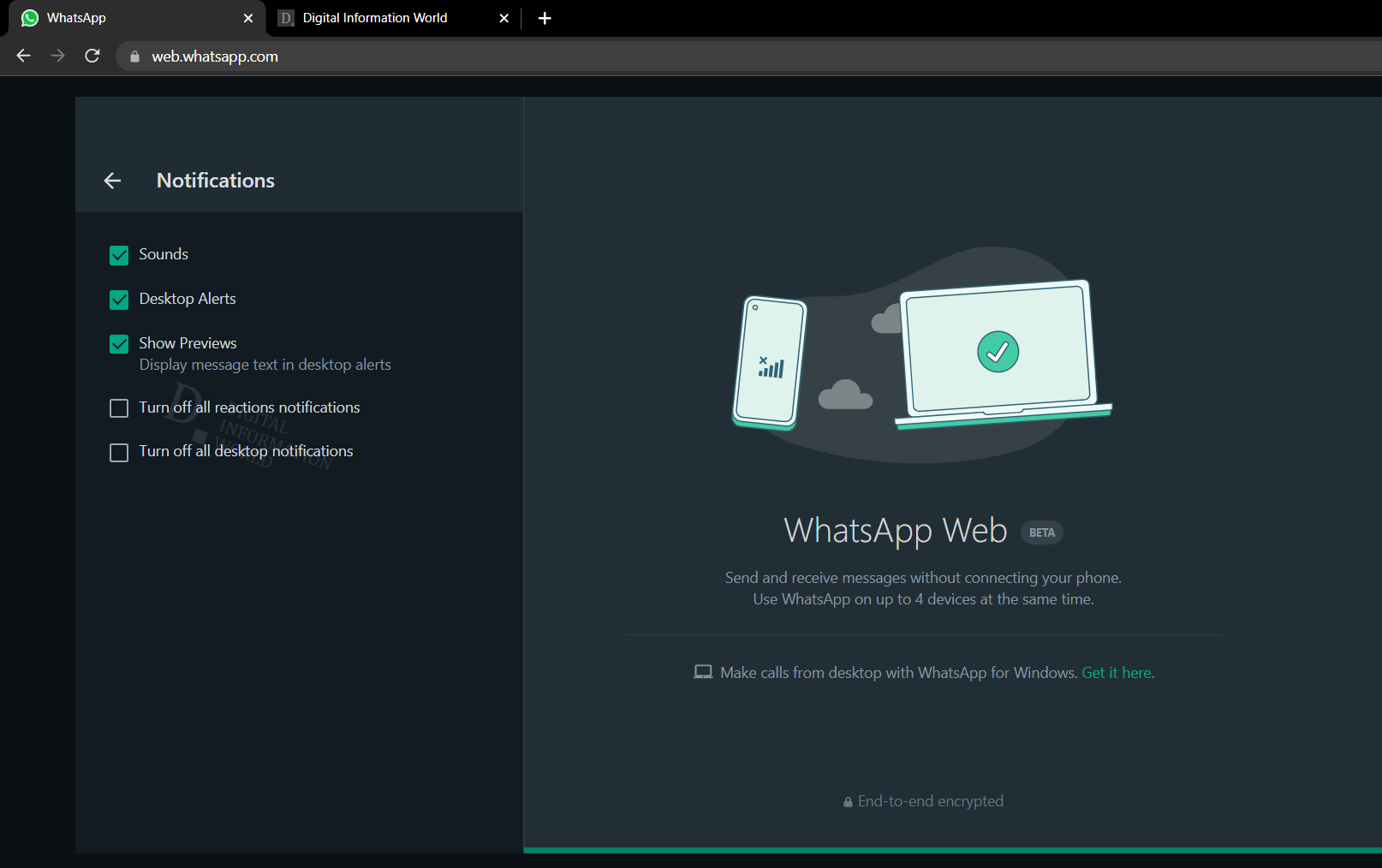Disable the Desktop Alerts checkbox
The height and width of the screenshot is (868, 1382).
tap(119, 300)
